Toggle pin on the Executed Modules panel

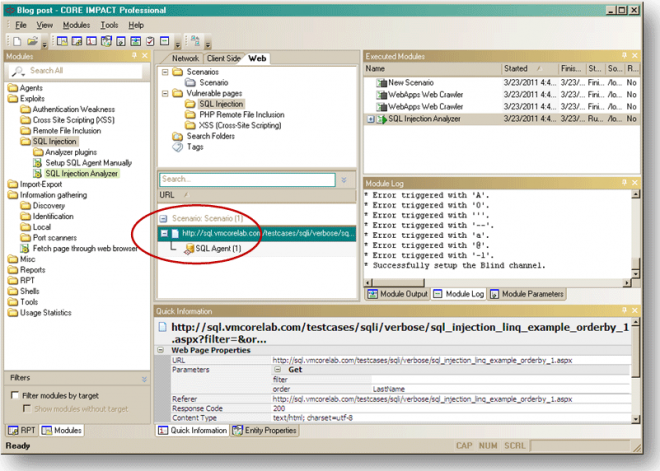point(624,56)
